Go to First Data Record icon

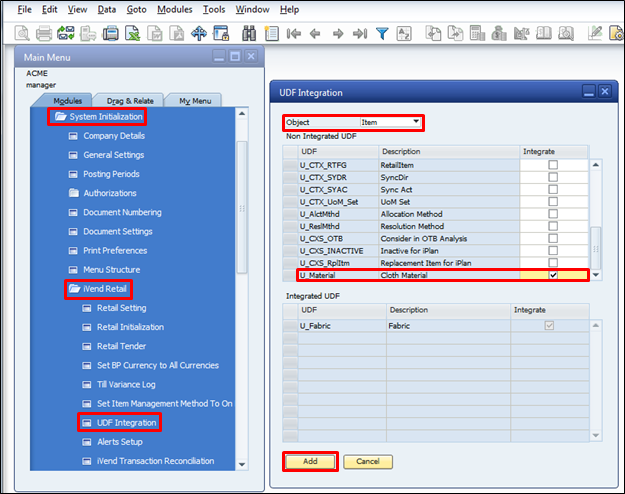point(293,34)
